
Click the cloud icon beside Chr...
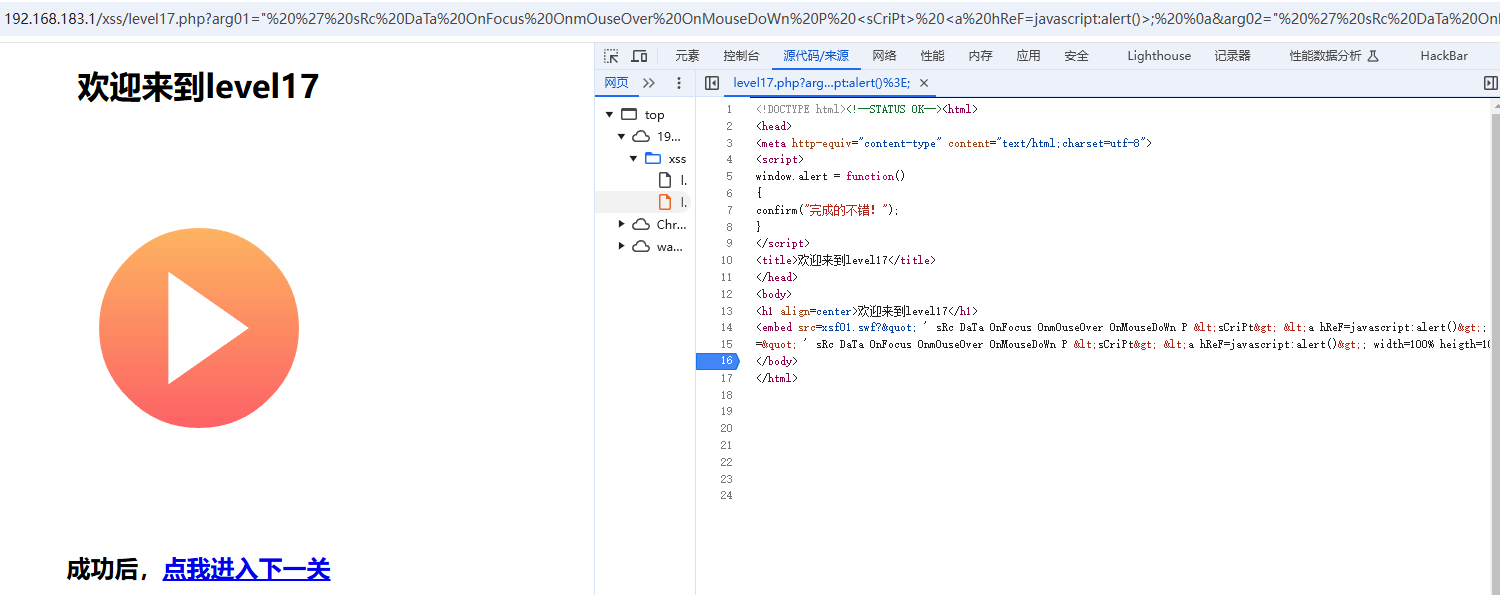pos(641,224)
